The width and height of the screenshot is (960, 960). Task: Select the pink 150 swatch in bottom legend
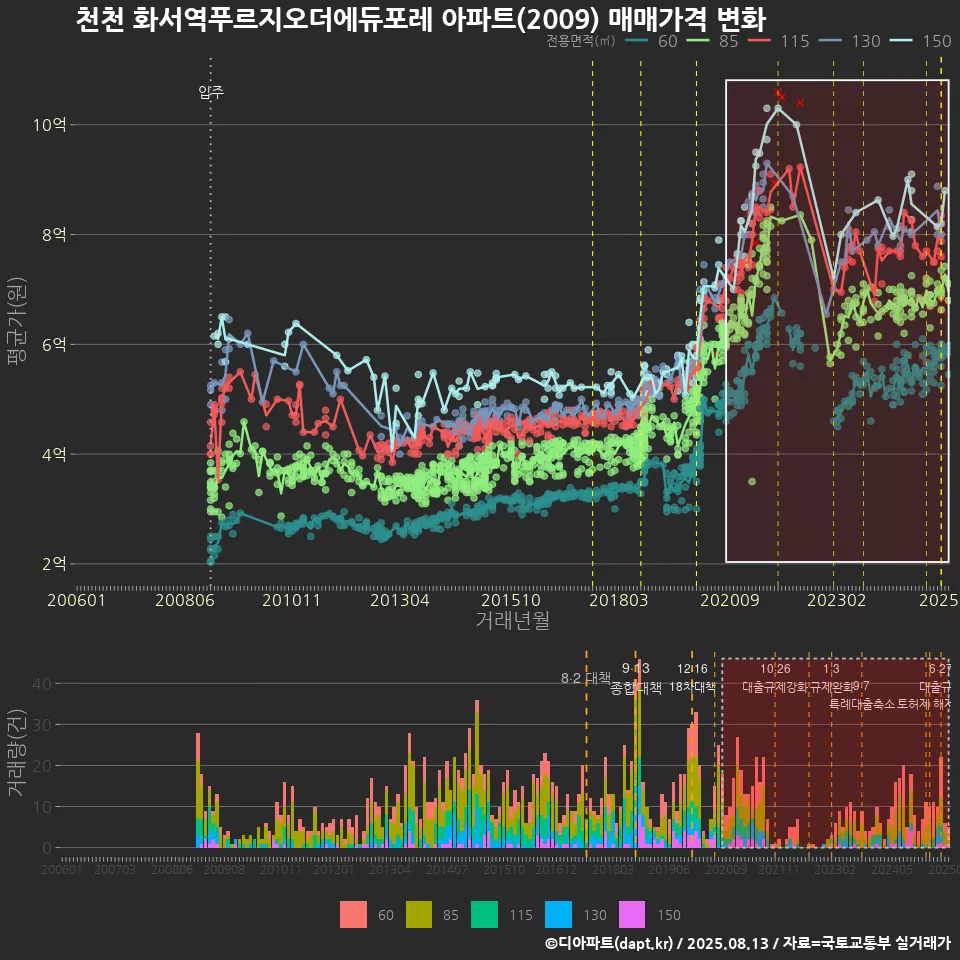pyautogui.click(x=632, y=915)
